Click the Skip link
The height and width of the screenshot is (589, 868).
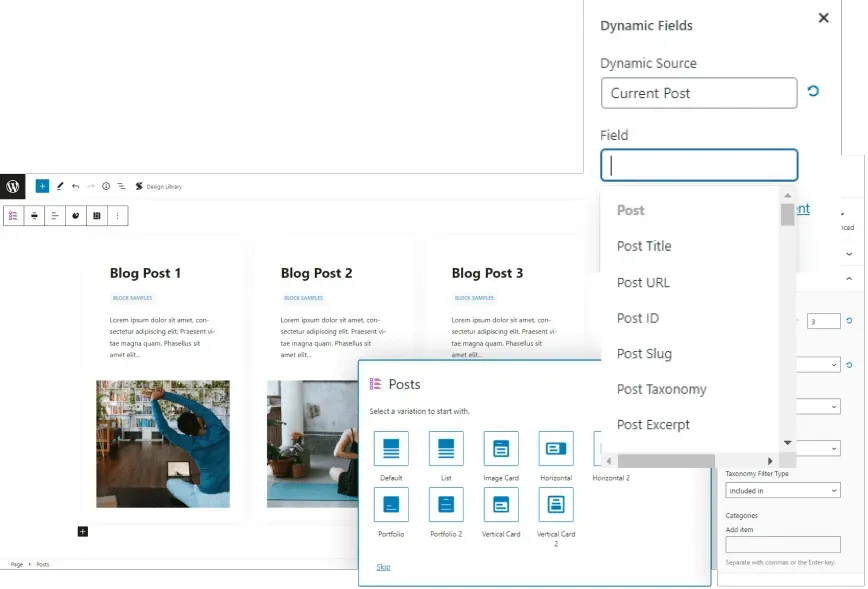[383, 567]
